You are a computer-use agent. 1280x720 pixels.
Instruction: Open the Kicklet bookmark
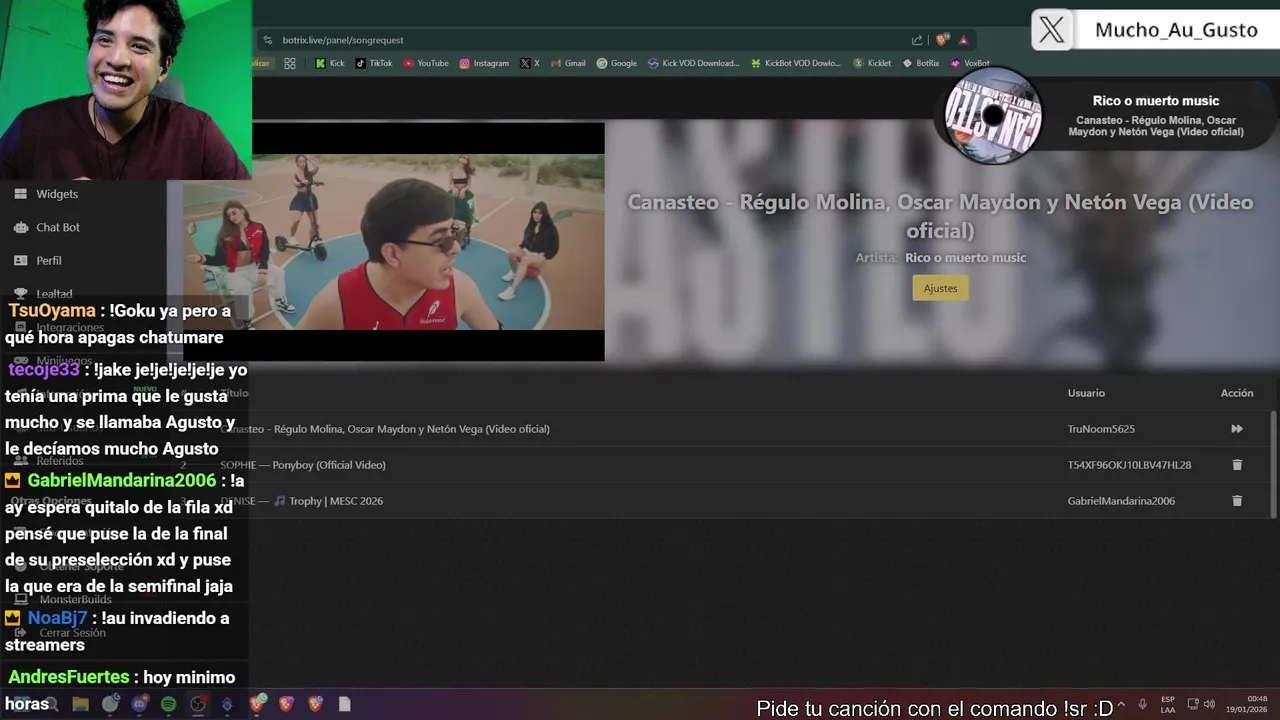point(872,63)
